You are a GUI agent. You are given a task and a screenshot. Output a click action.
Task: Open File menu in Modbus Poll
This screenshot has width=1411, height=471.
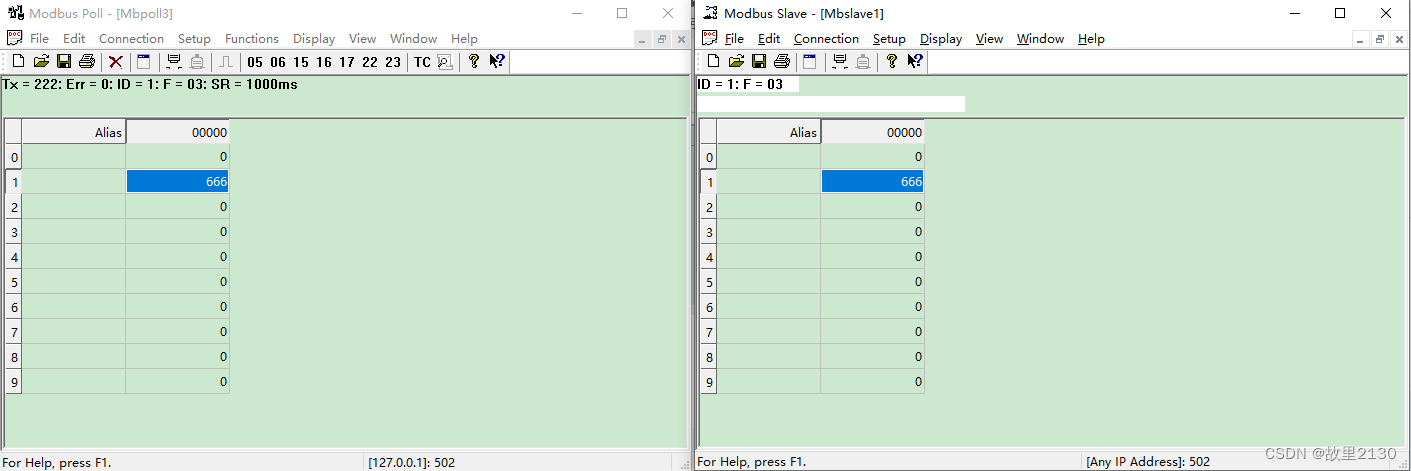39,39
